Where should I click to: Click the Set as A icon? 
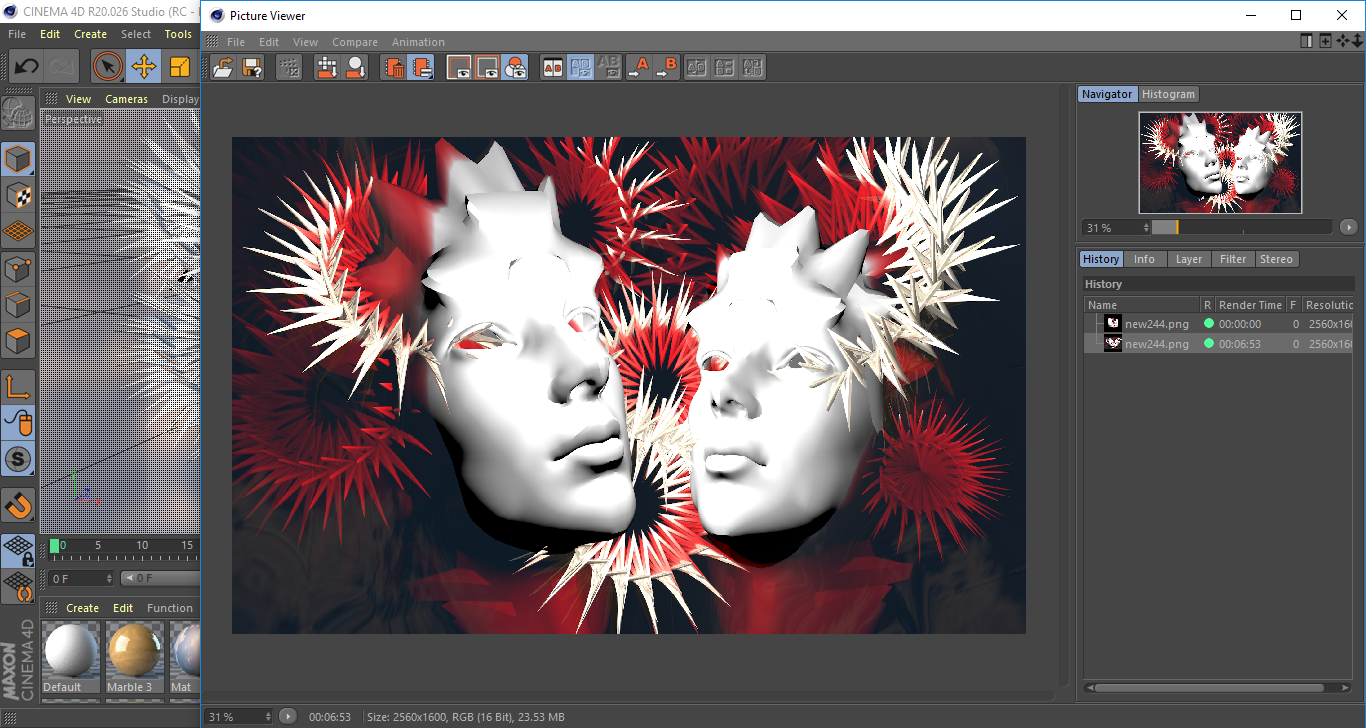point(638,67)
